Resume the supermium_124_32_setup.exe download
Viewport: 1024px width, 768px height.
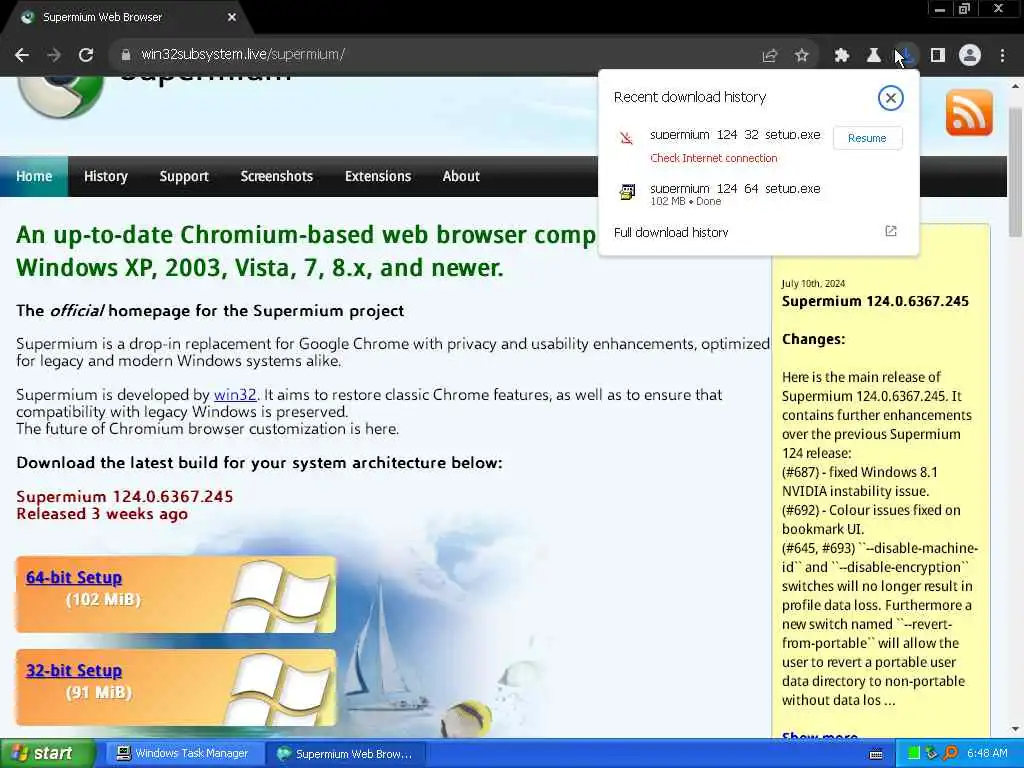click(867, 138)
